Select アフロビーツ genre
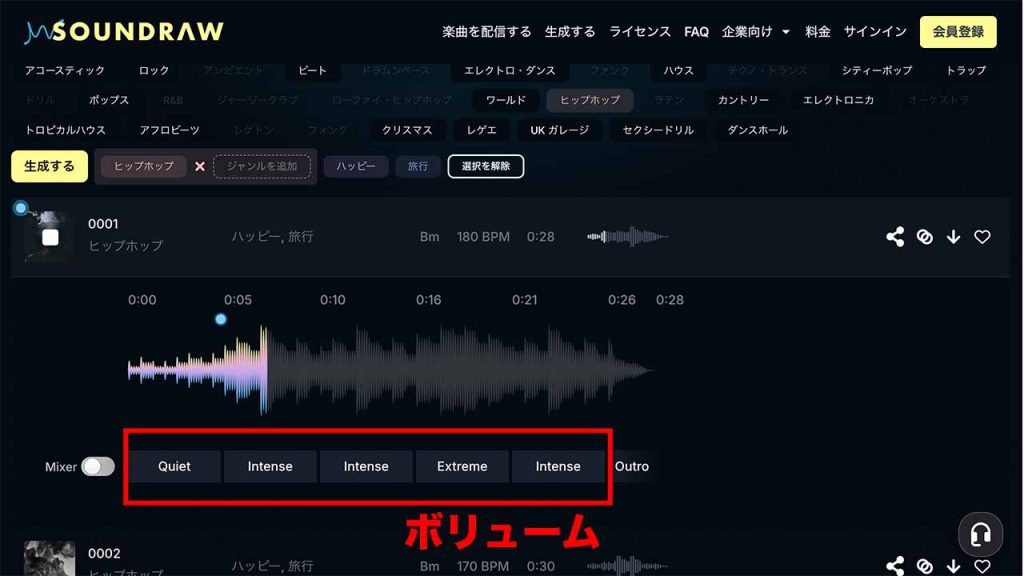This screenshot has height=576, width=1024. point(169,130)
